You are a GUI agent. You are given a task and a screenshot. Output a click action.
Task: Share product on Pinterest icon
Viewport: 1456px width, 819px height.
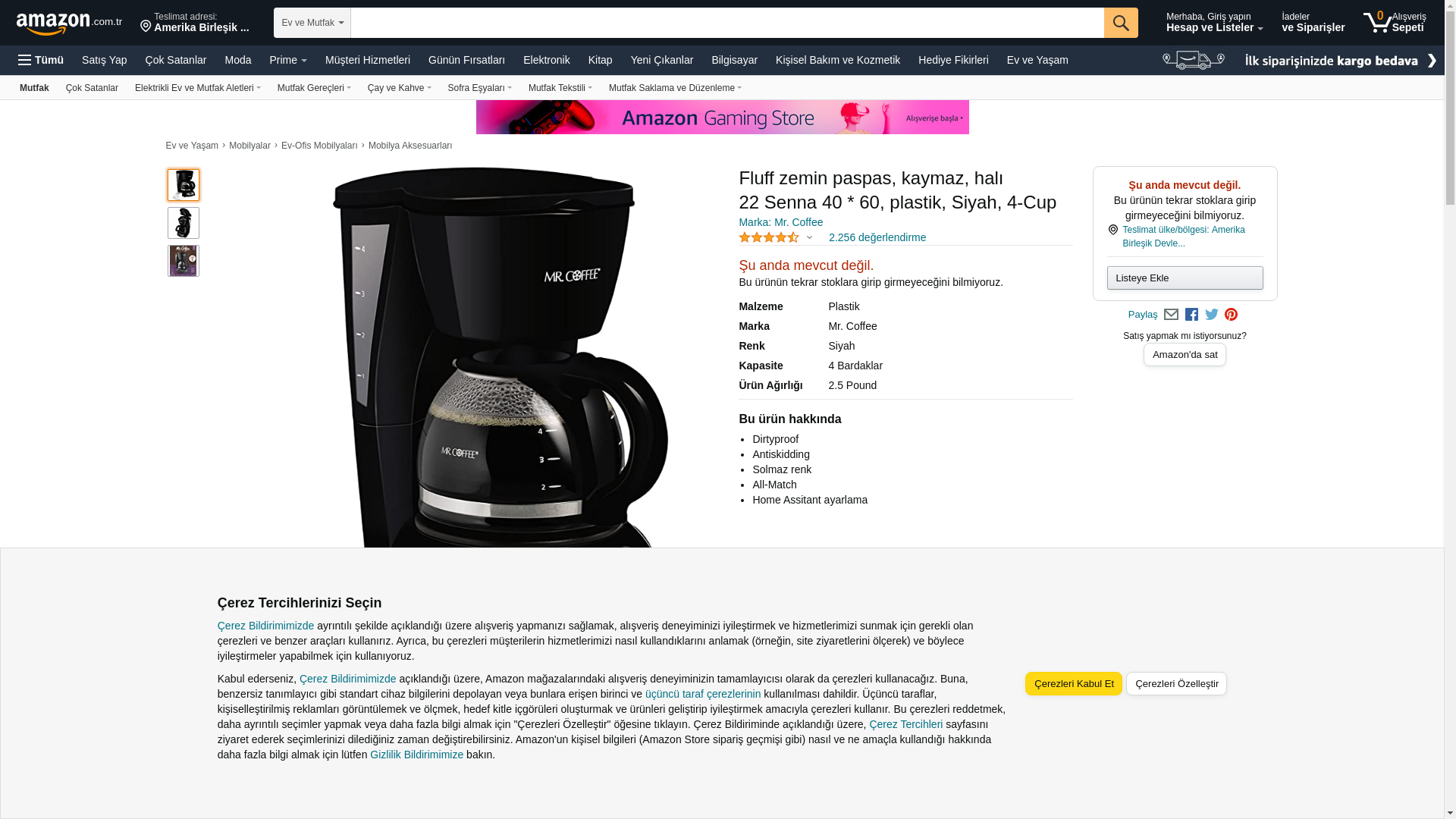click(x=1231, y=315)
